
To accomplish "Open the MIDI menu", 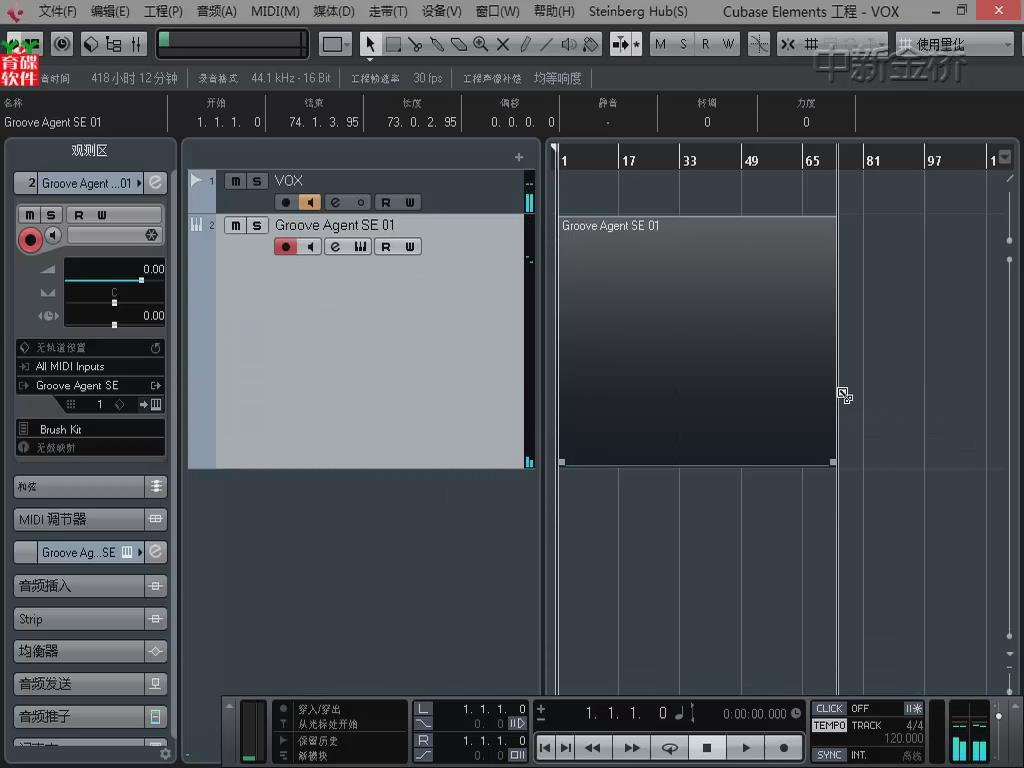I will click(x=275, y=11).
